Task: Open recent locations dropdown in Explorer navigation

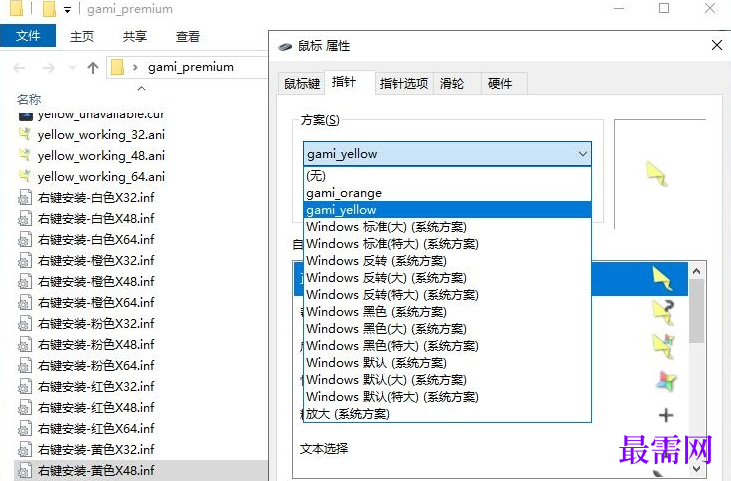Action: pos(72,68)
